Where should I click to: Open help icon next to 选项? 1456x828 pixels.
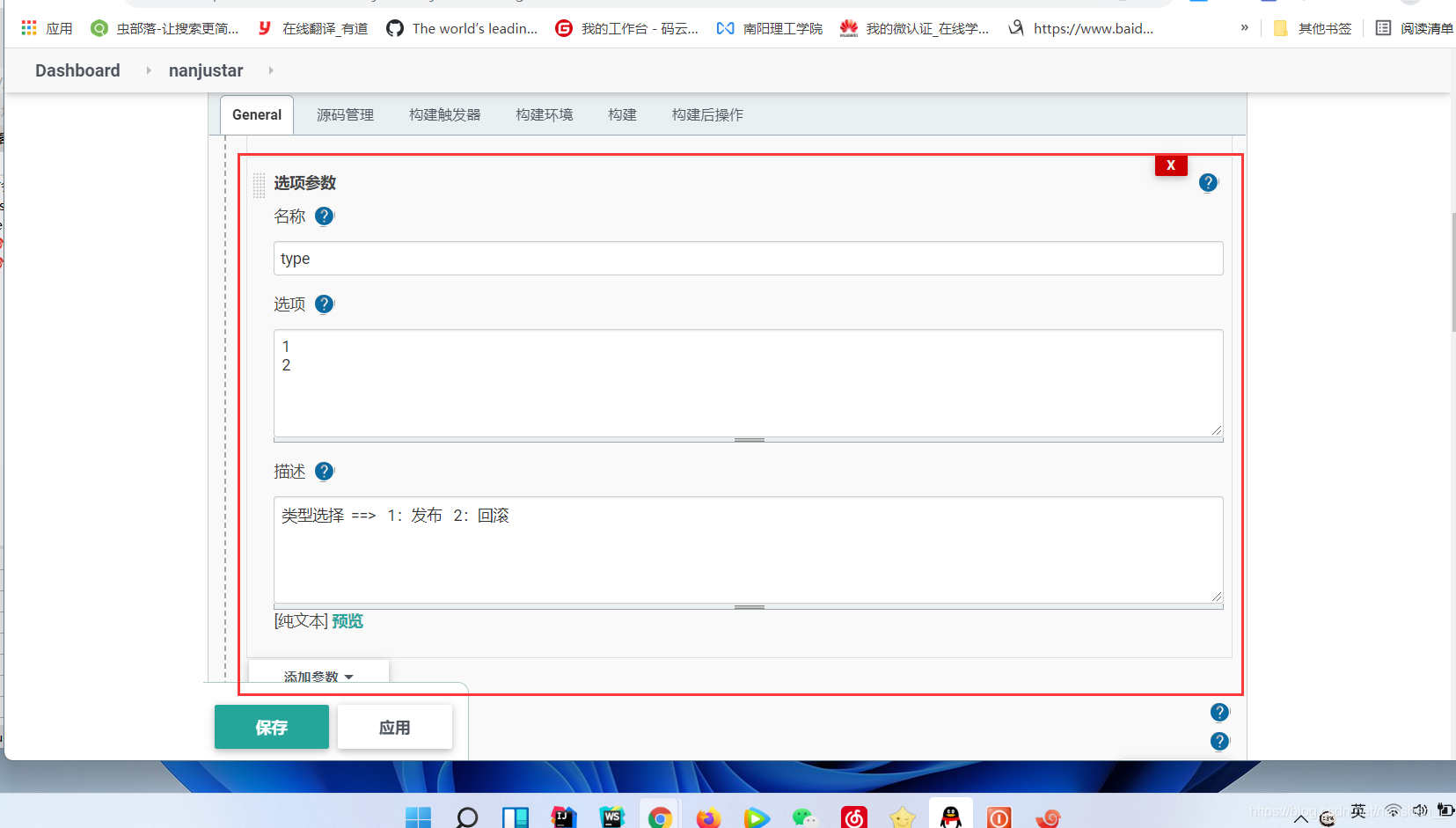325,304
